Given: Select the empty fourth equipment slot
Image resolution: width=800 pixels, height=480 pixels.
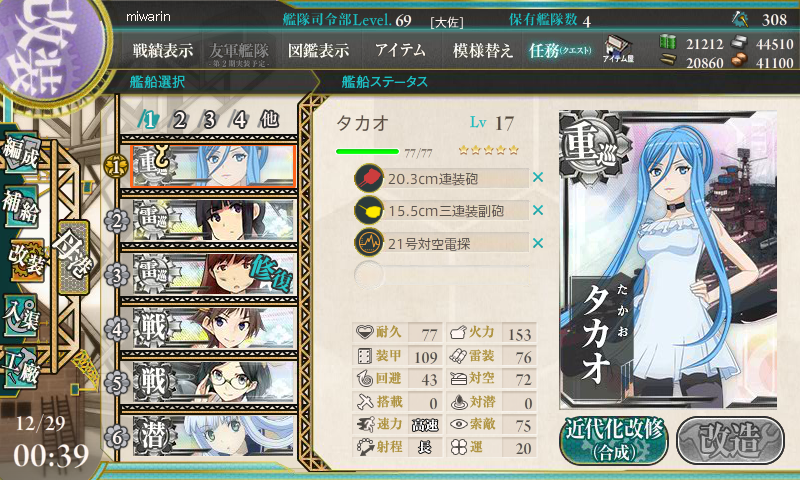Looking at the screenshot, I should click(442, 275).
